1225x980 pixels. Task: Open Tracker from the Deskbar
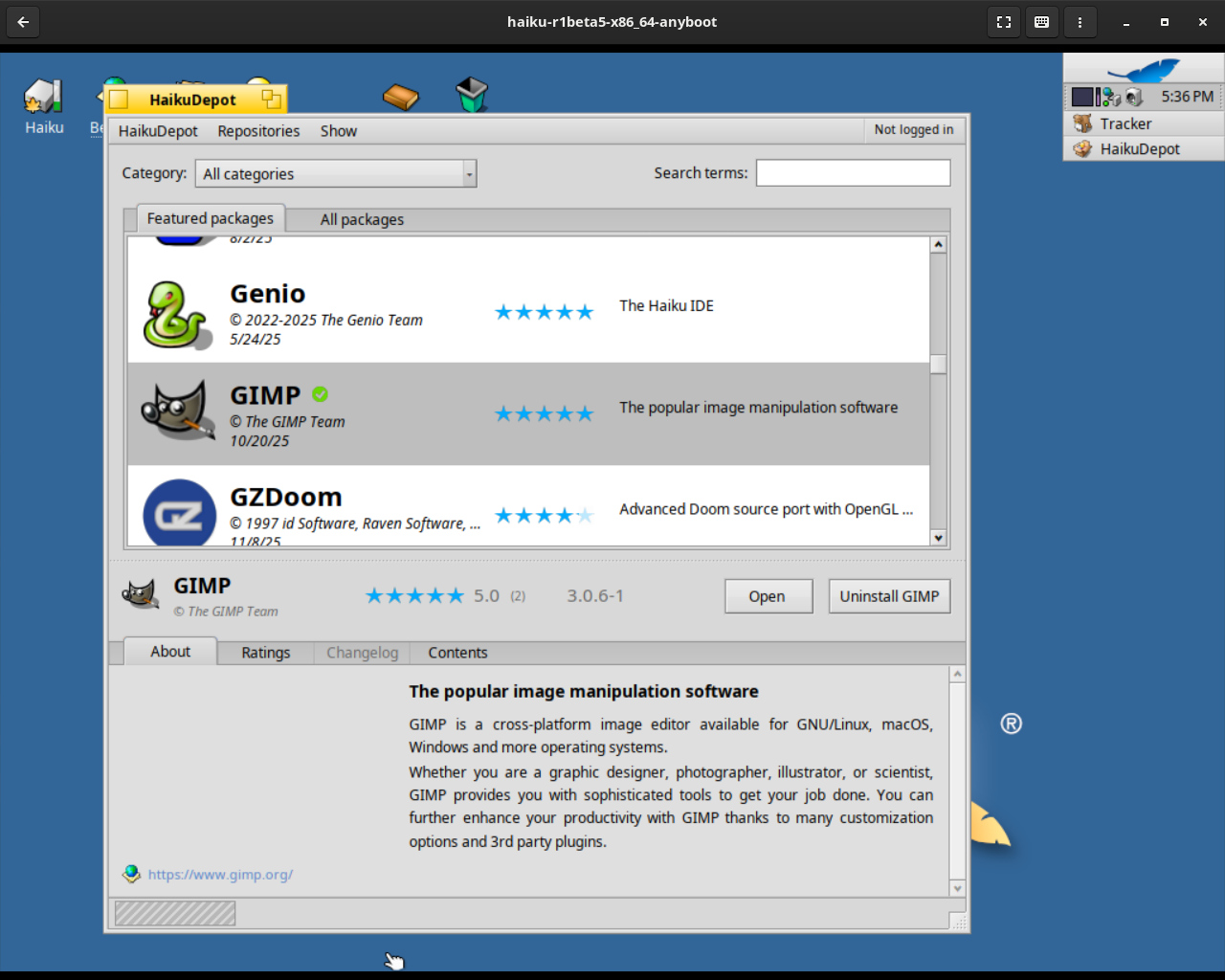pyautogui.click(x=1127, y=123)
